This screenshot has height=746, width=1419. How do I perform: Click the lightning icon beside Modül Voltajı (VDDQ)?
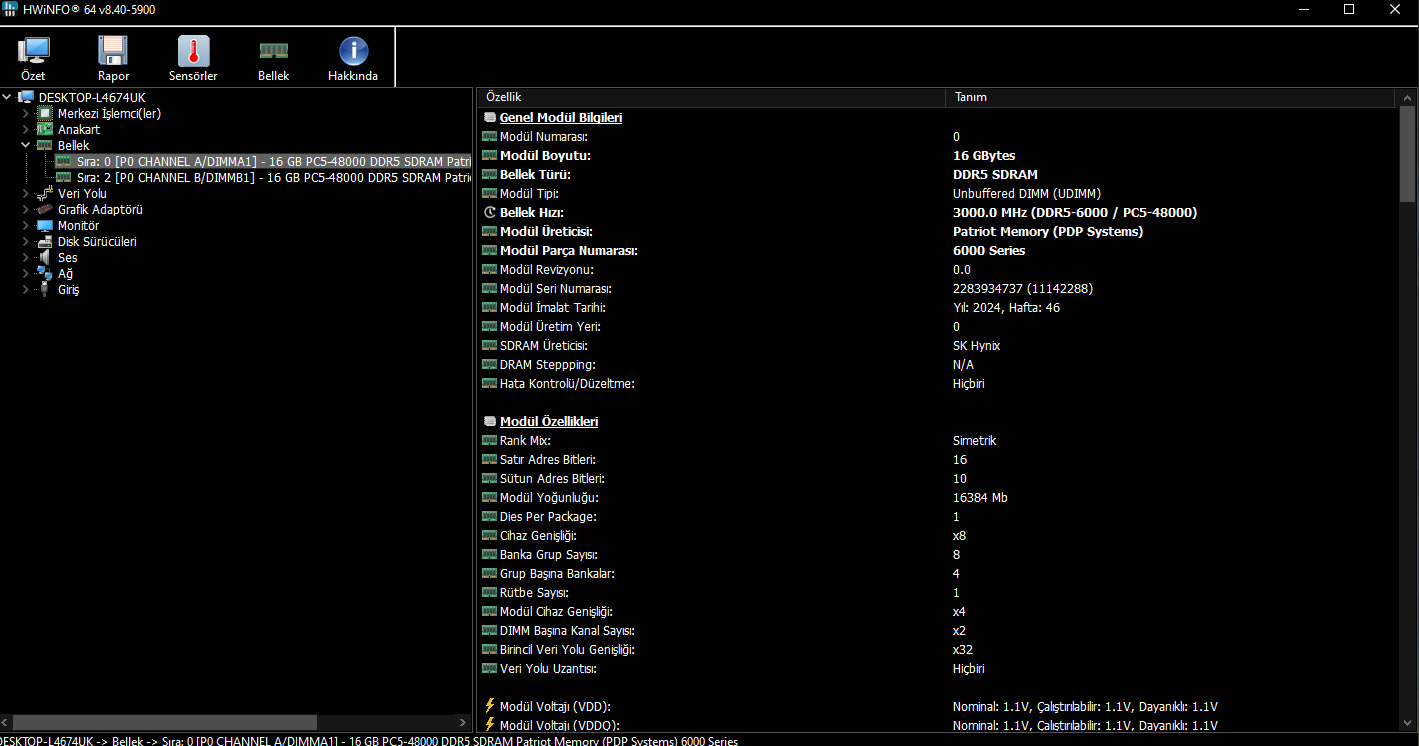click(x=489, y=725)
